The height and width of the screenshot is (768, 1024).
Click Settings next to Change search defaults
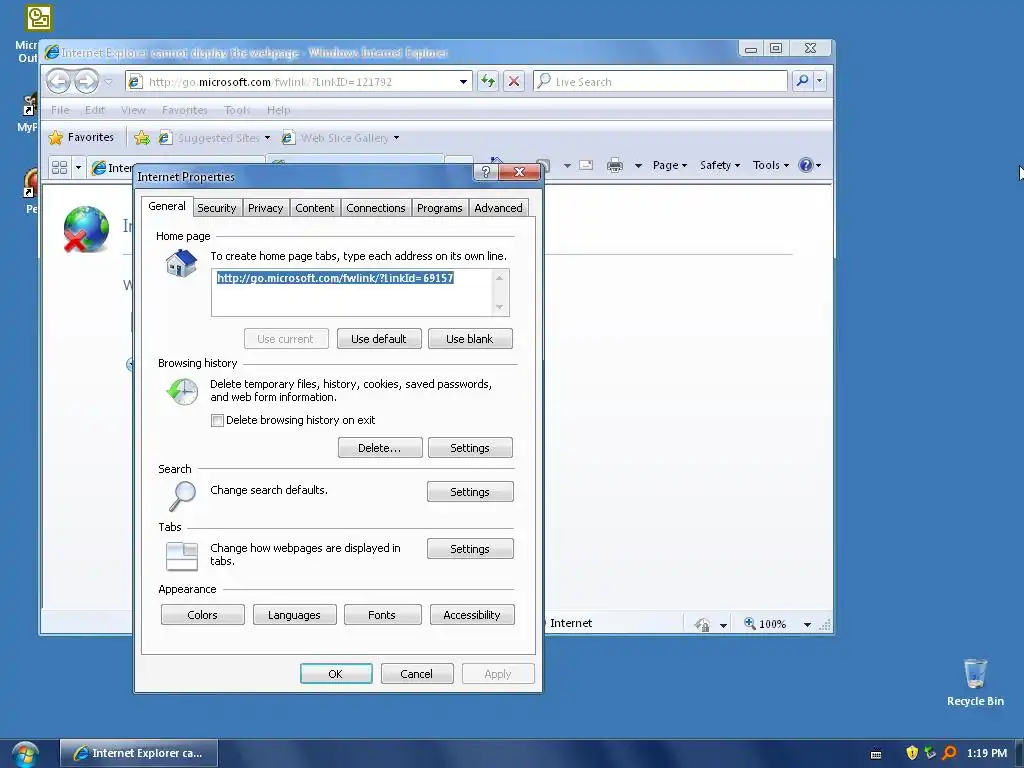click(470, 492)
